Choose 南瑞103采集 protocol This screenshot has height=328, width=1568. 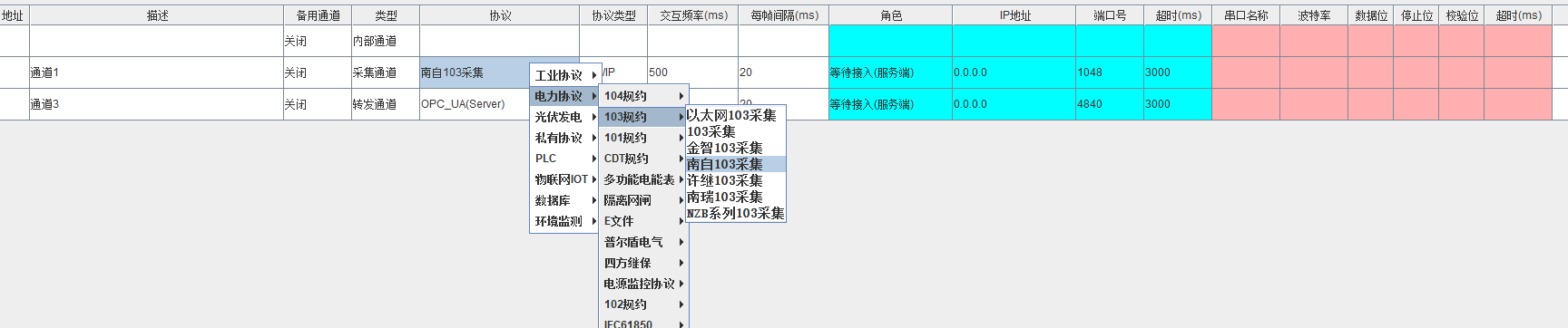[x=735, y=197]
